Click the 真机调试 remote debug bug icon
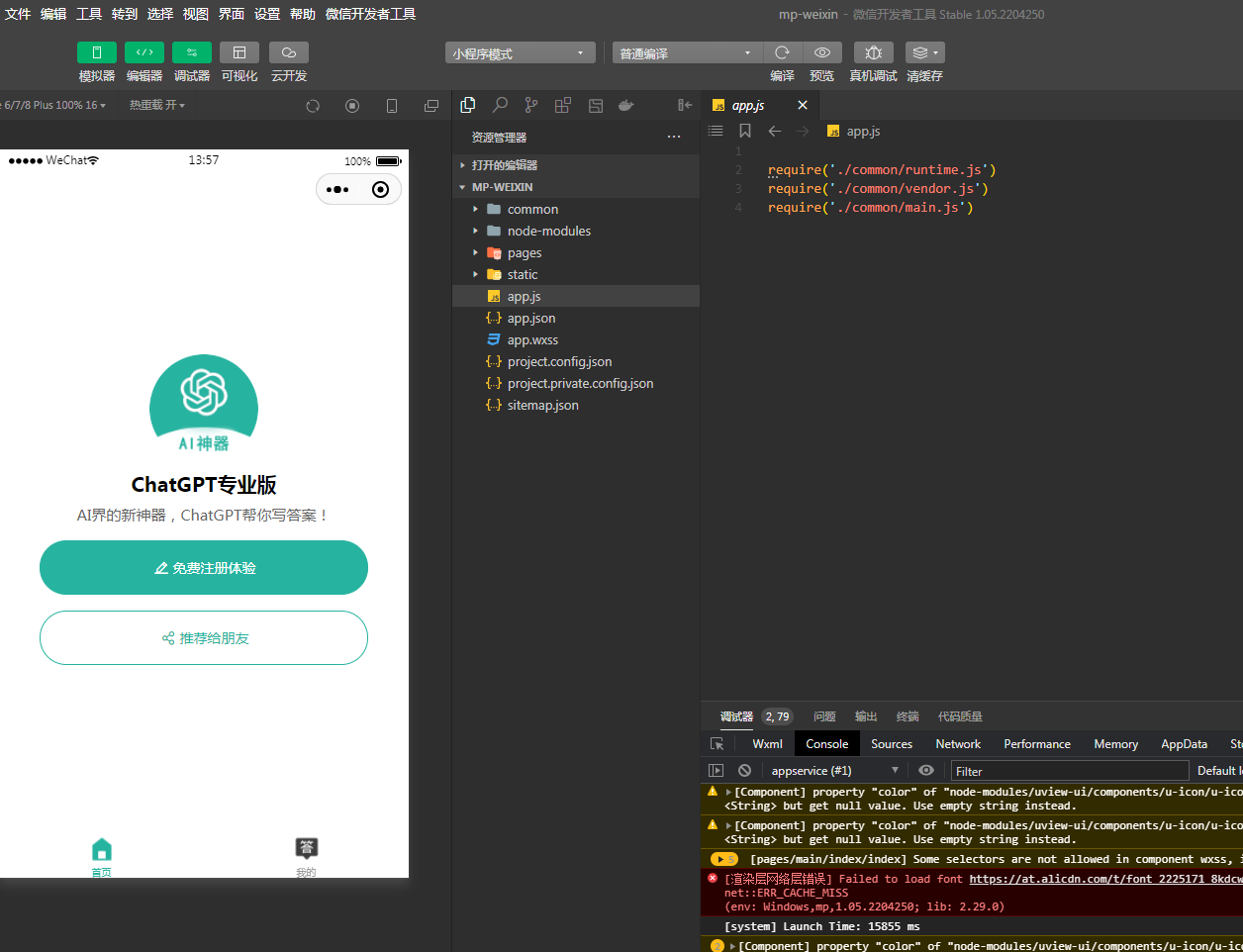This screenshot has width=1243, height=952. tap(873, 52)
